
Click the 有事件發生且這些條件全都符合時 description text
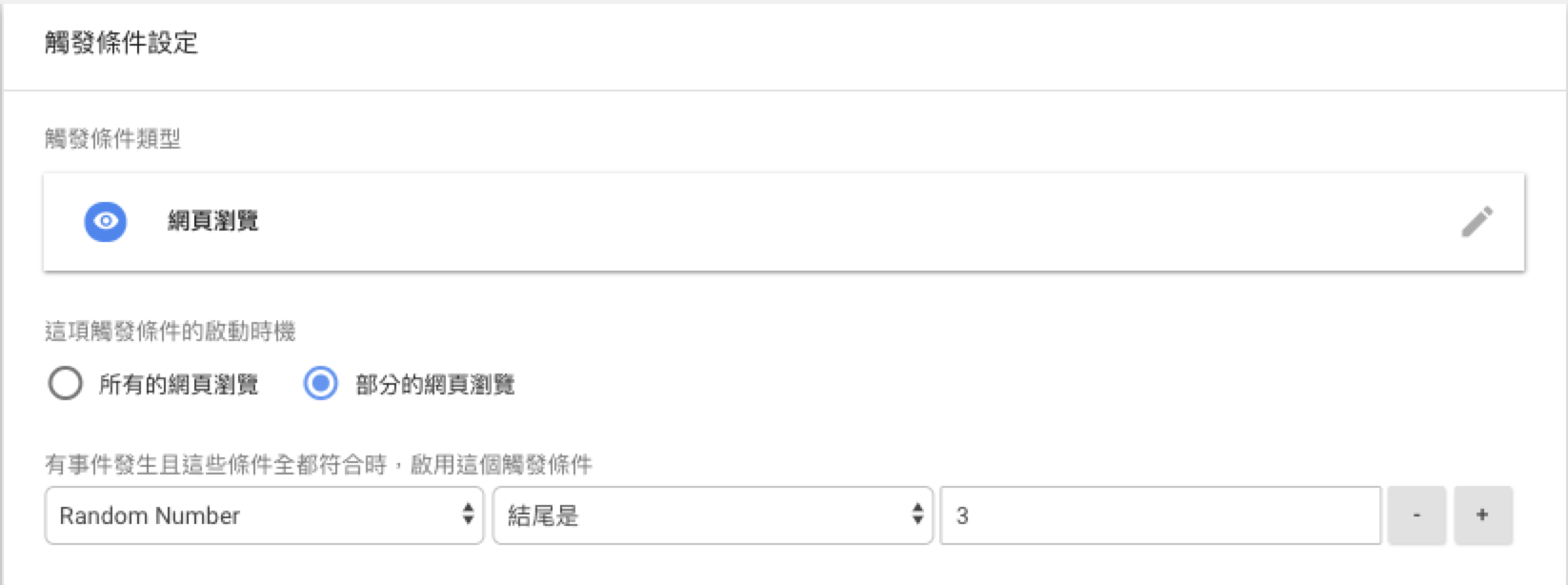215,465
